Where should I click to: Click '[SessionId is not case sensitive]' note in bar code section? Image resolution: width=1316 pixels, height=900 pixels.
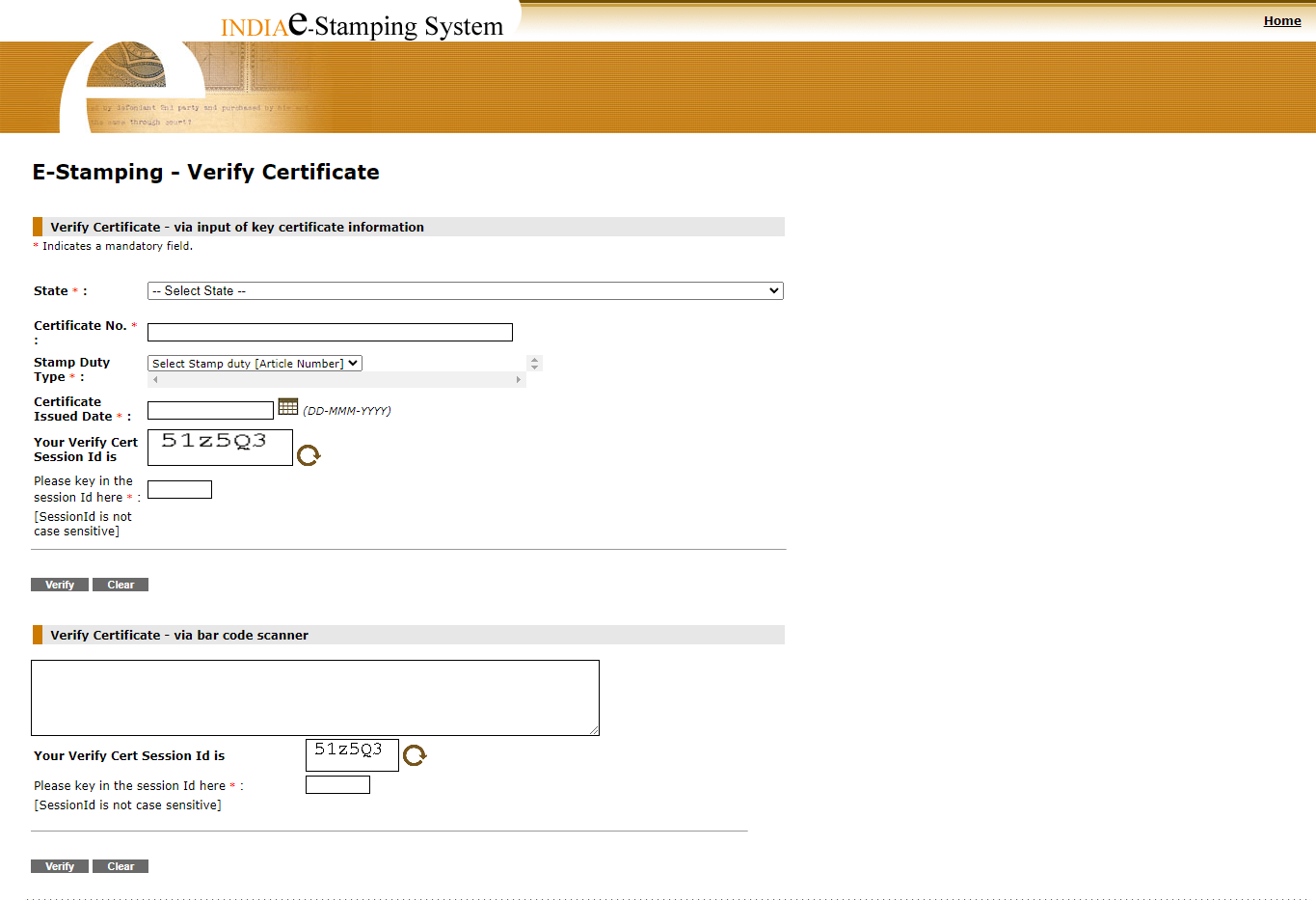click(127, 805)
